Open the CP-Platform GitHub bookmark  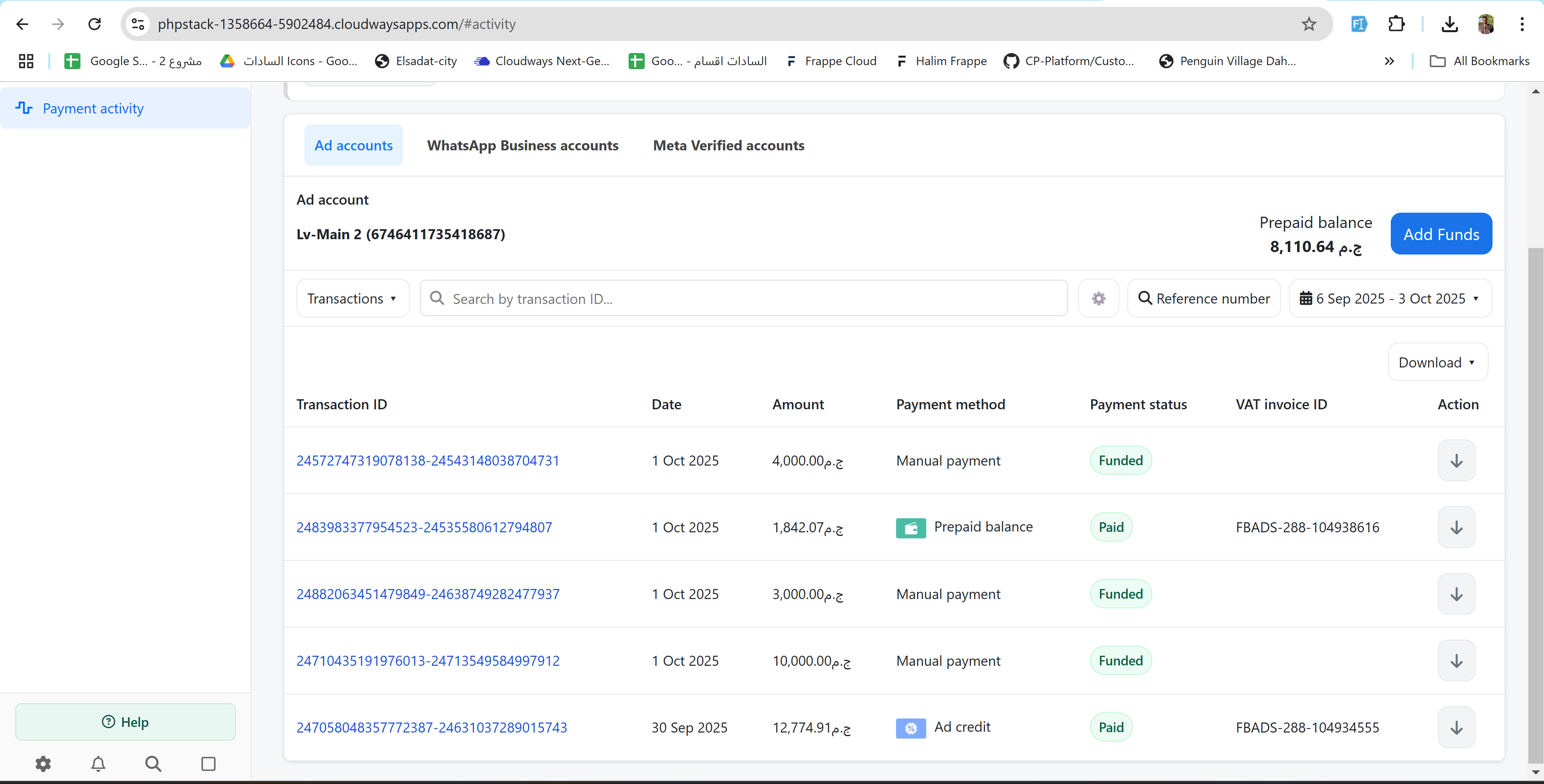tap(1069, 61)
